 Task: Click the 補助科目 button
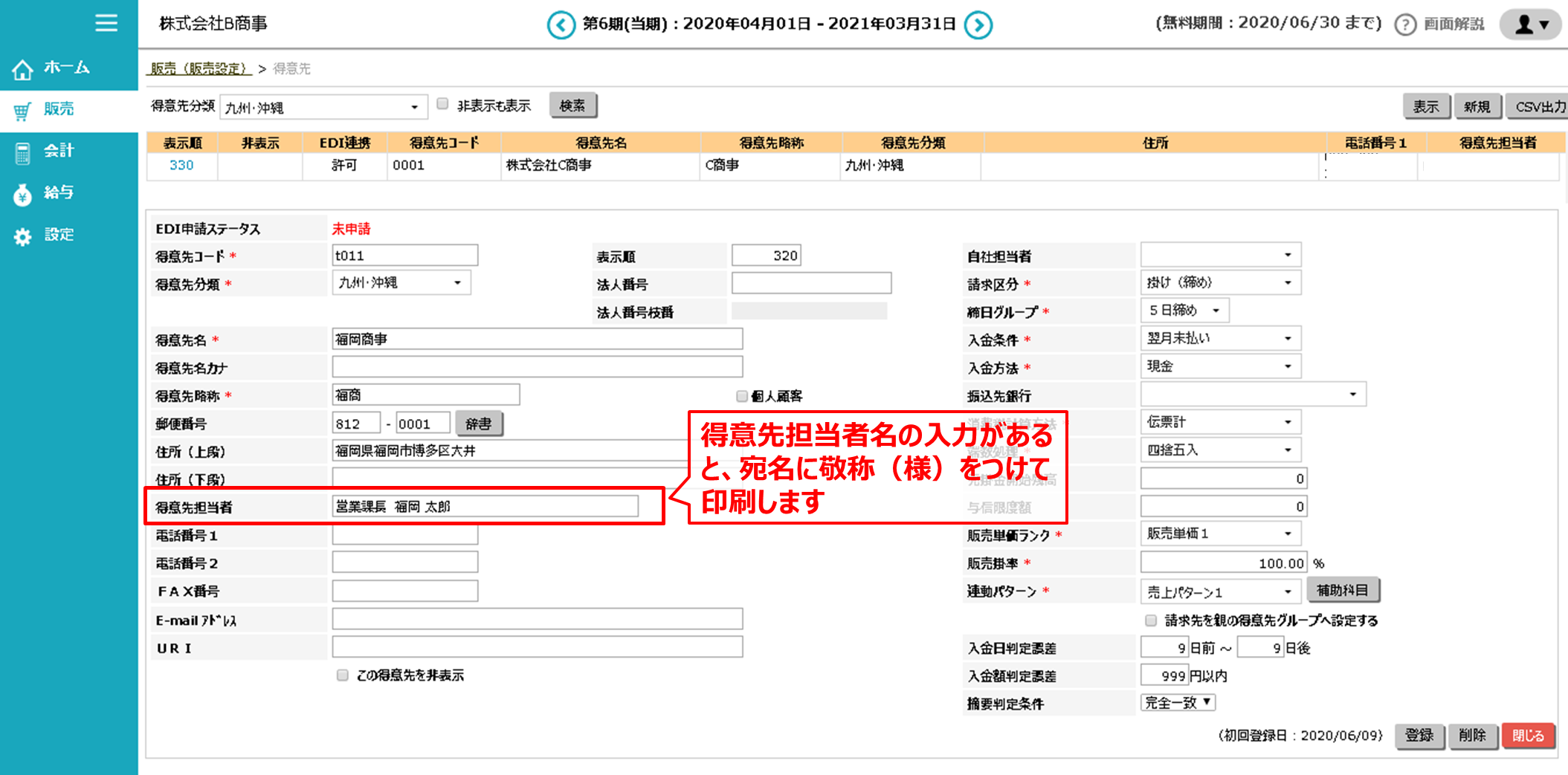click(1343, 590)
